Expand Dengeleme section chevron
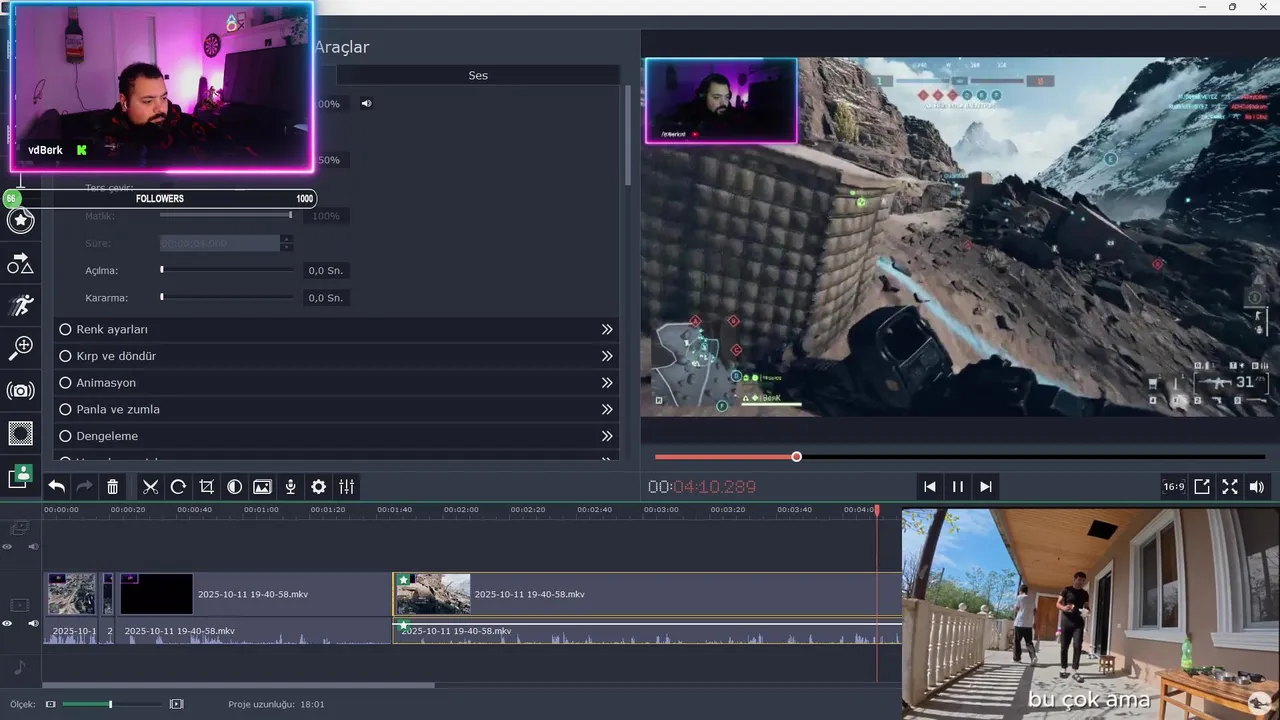Image resolution: width=1280 pixels, height=720 pixels. (x=607, y=436)
